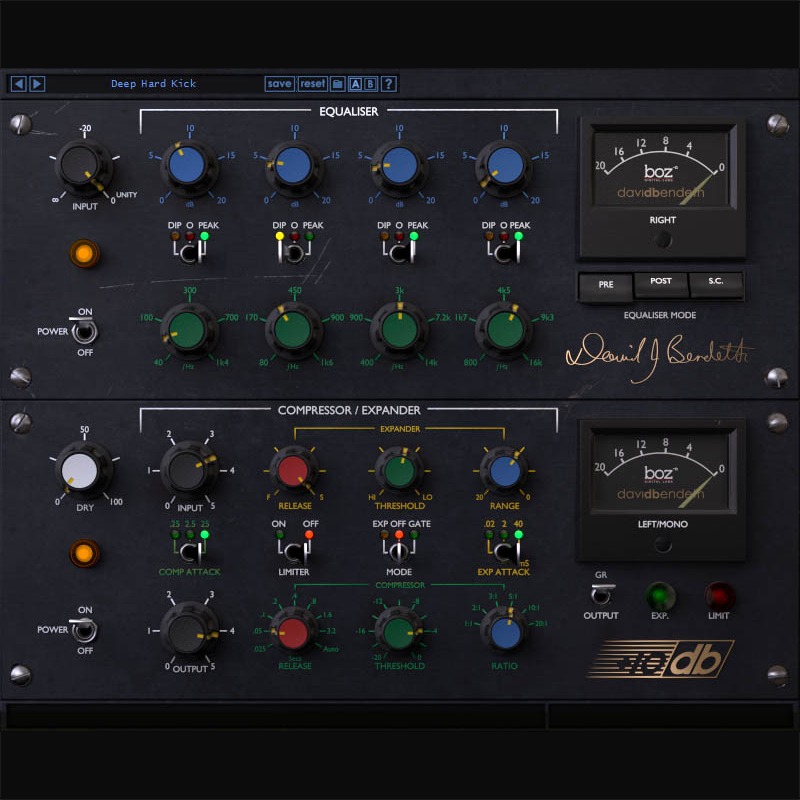800x800 pixels.
Task: Toggle the equaliser POWER switch
Action: pyautogui.click(x=84, y=331)
